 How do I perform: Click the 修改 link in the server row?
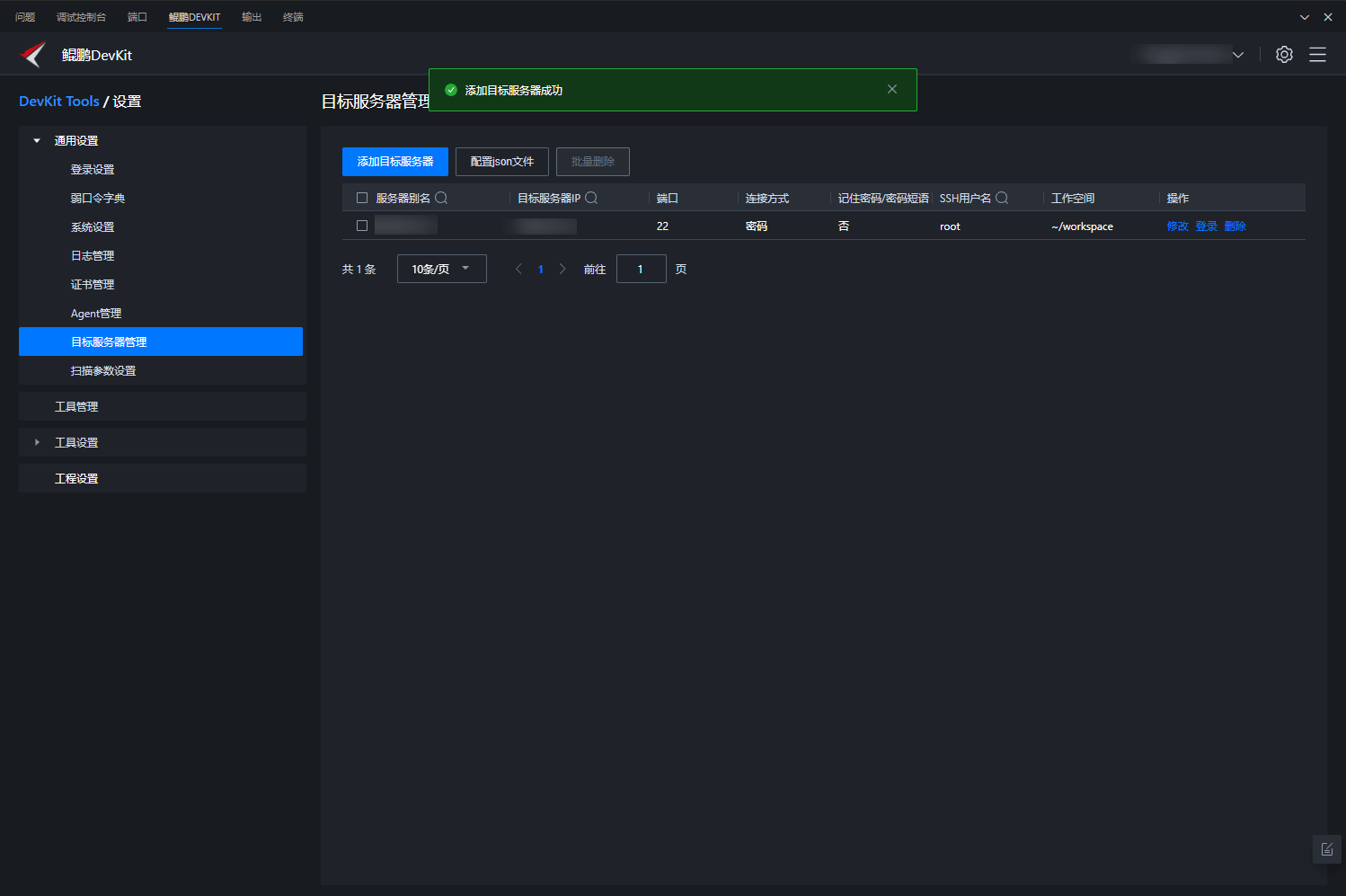click(x=1177, y=226)
